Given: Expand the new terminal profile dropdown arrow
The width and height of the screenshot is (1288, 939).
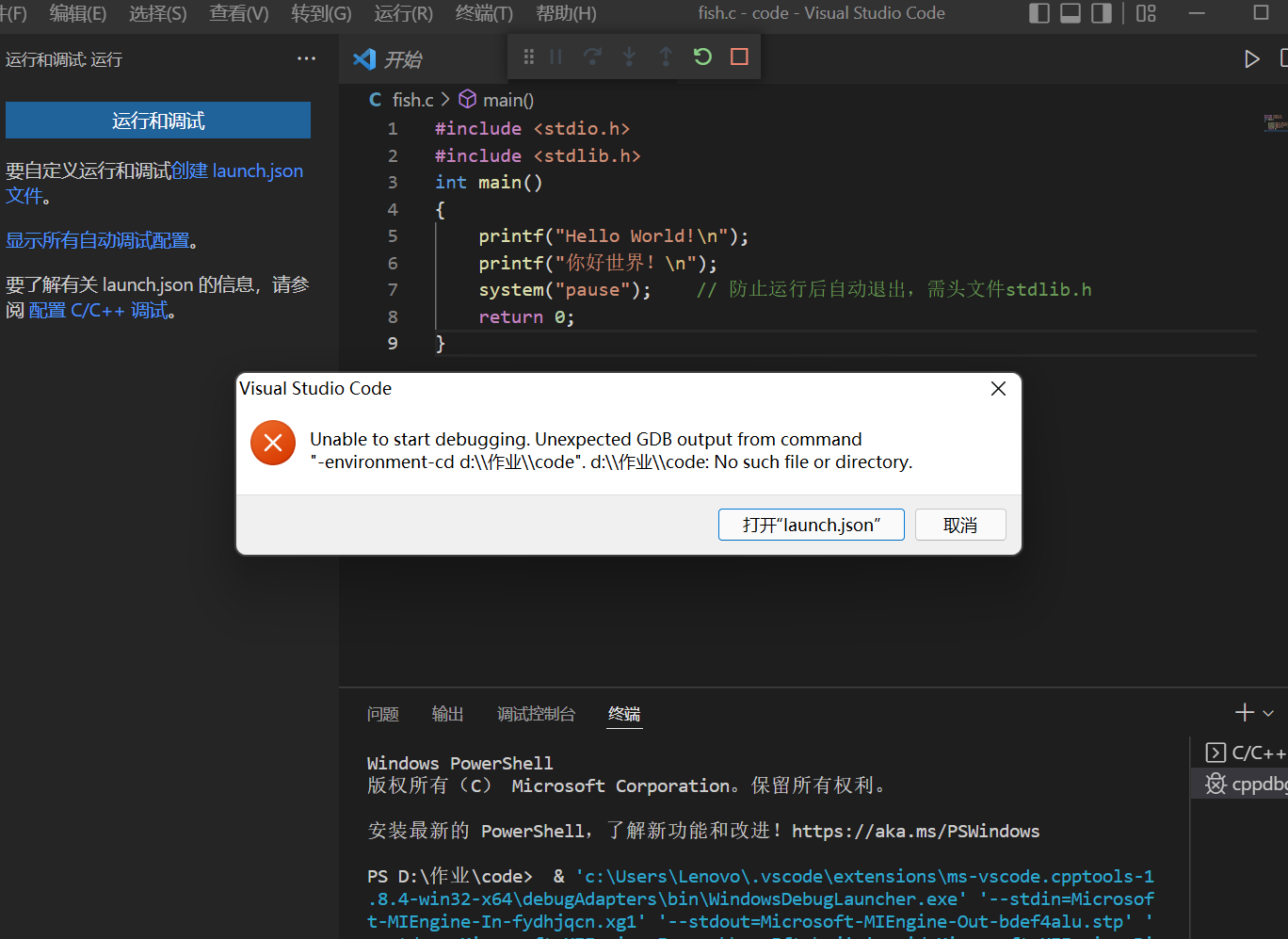Looking at the screenshot, I should click(x=1268, y=713).
